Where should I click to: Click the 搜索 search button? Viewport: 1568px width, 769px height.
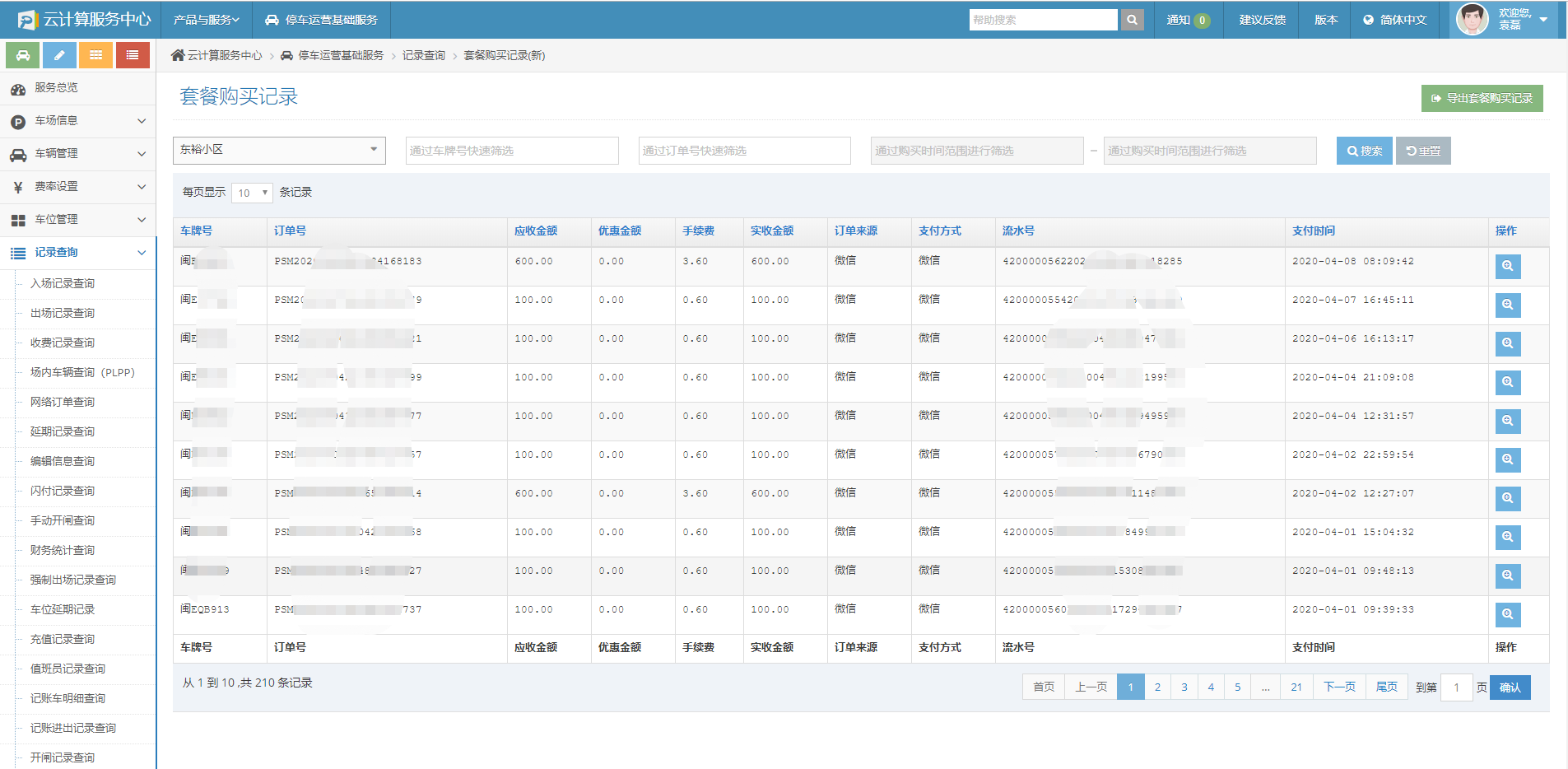1364,151
